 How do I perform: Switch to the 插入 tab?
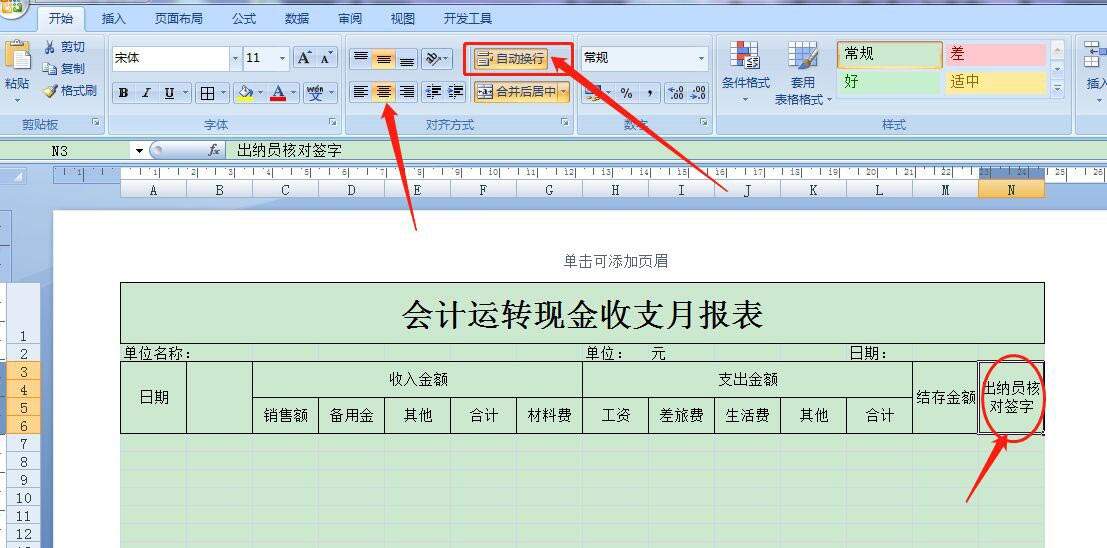point(114,18)
